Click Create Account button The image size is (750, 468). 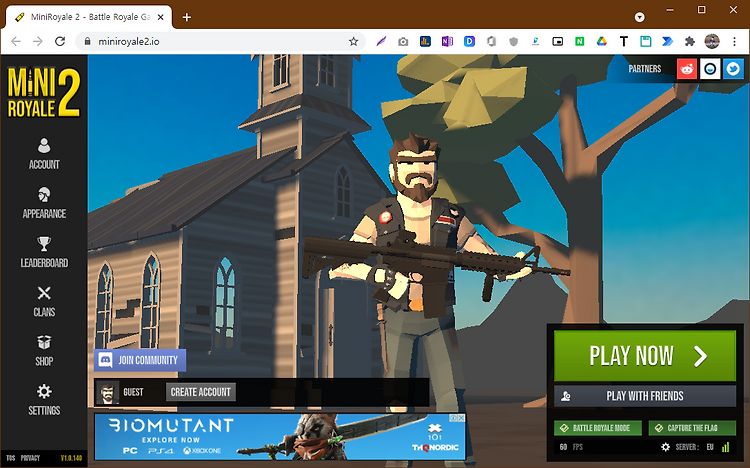(200, 392)
